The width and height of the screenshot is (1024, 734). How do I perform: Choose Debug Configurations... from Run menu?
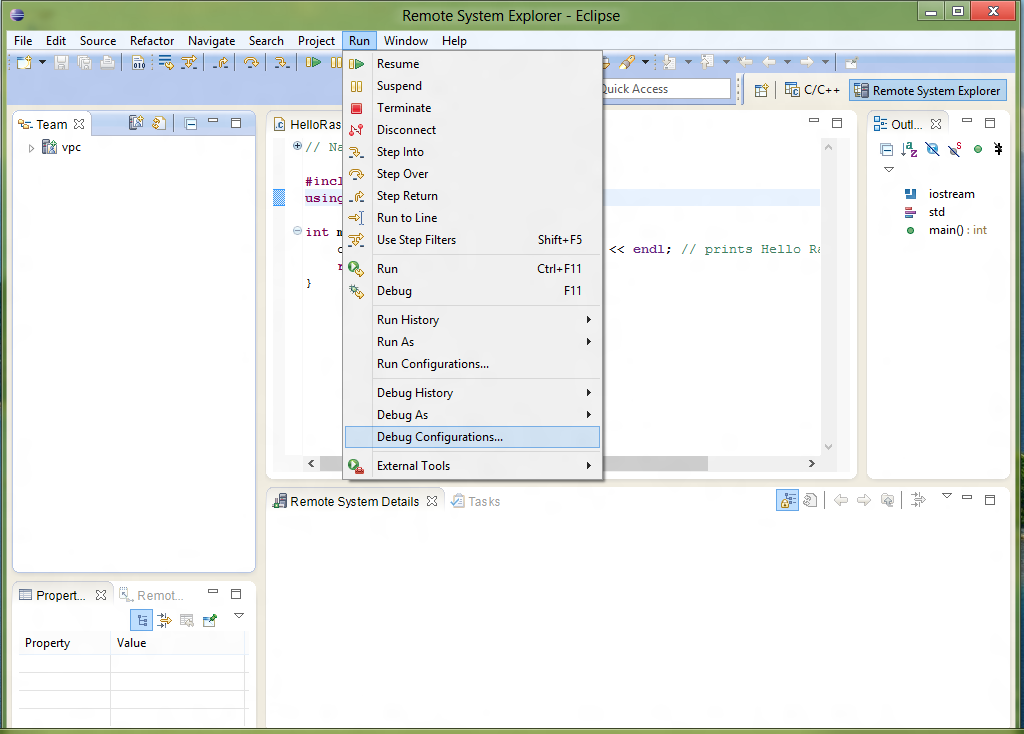(x=472, y=437)
